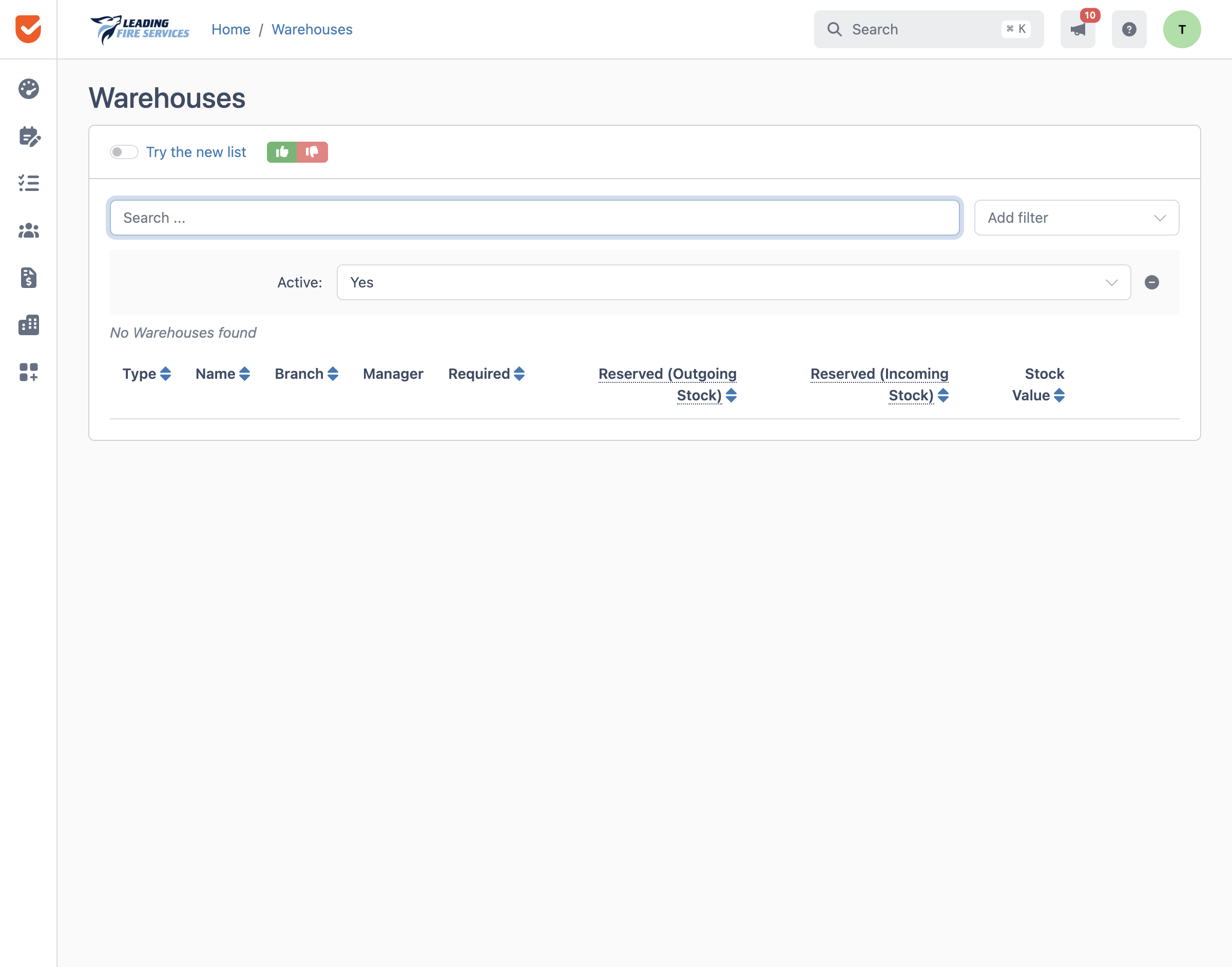Viewport: 1232px width, 967px height.
Task: Open the help question mark icon
Action: click(x=1129, y=29)
